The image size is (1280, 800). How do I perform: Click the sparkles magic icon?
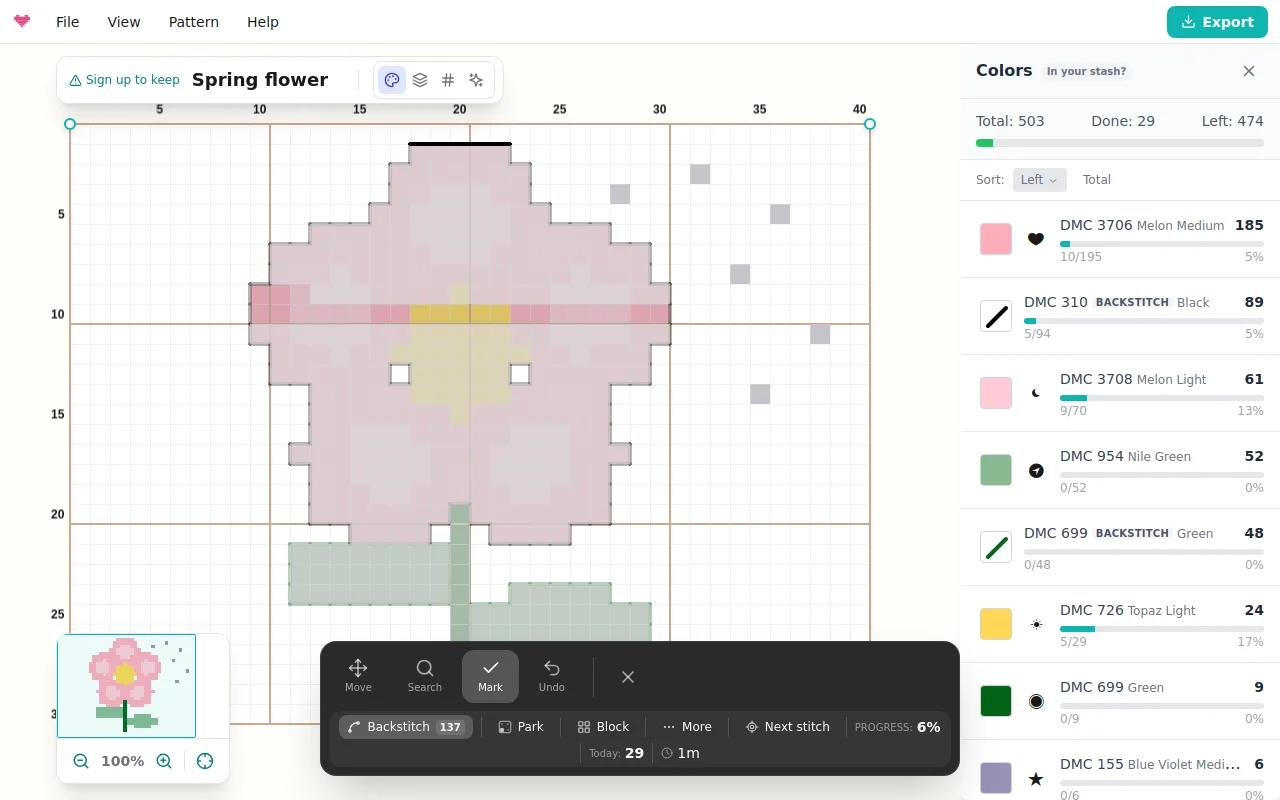476,80
